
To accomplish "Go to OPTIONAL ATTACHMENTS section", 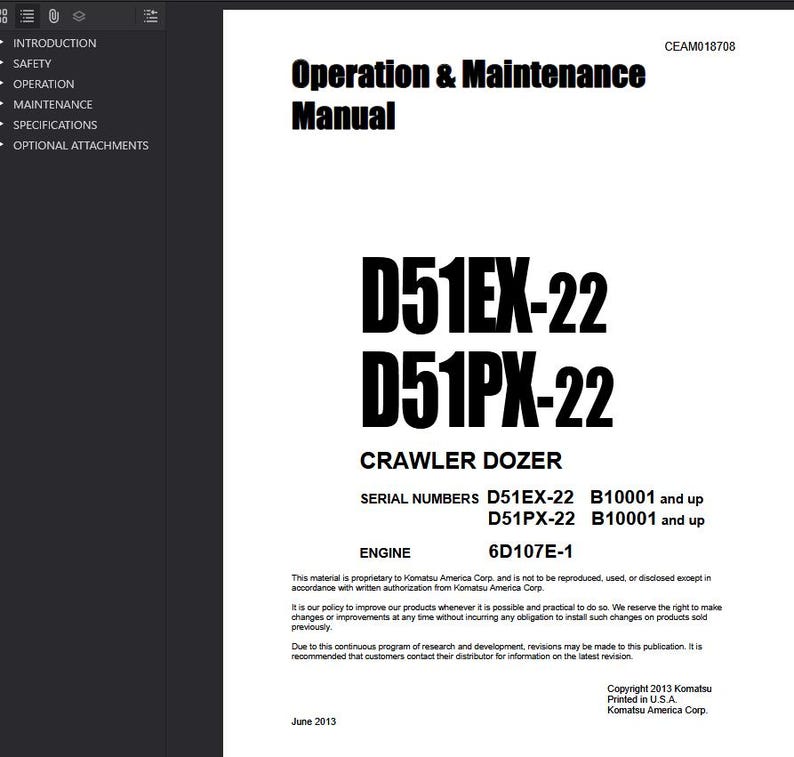I will [81, 145].
